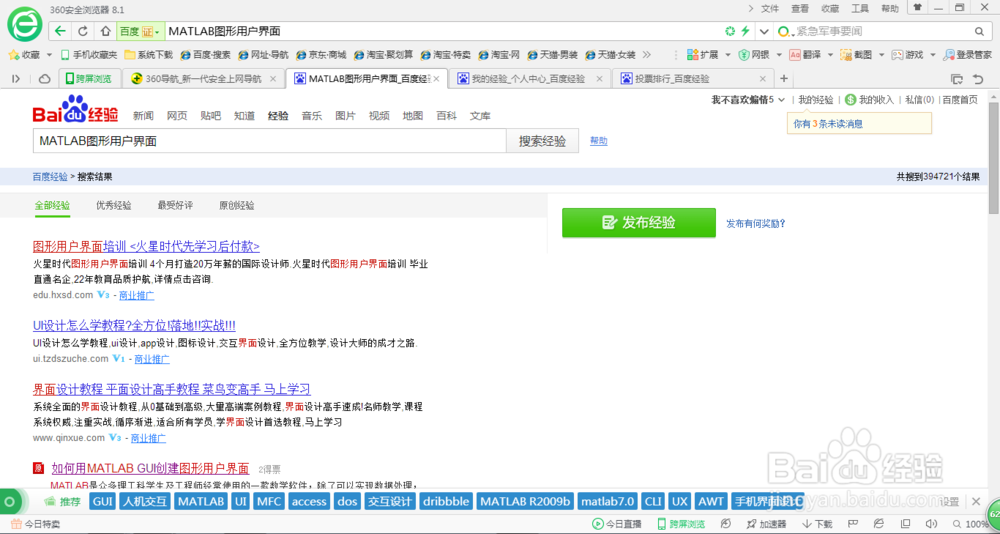Open the 文件 menu
The image size is (1000, 534).
(770, 8)
